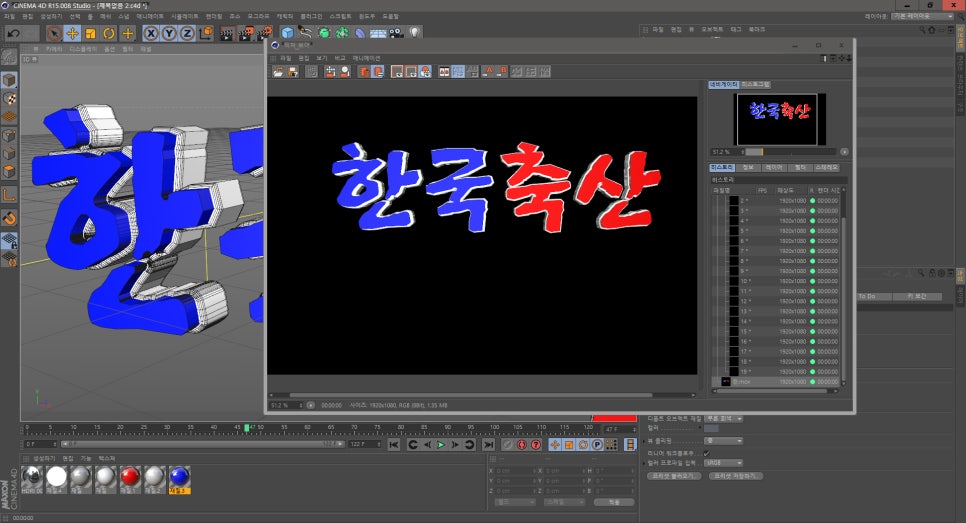Image resolution: width=966 pixels, height=523 pixels.
Task: Click the Deformer icon in main toolbar
Action: tap(360, 33)
